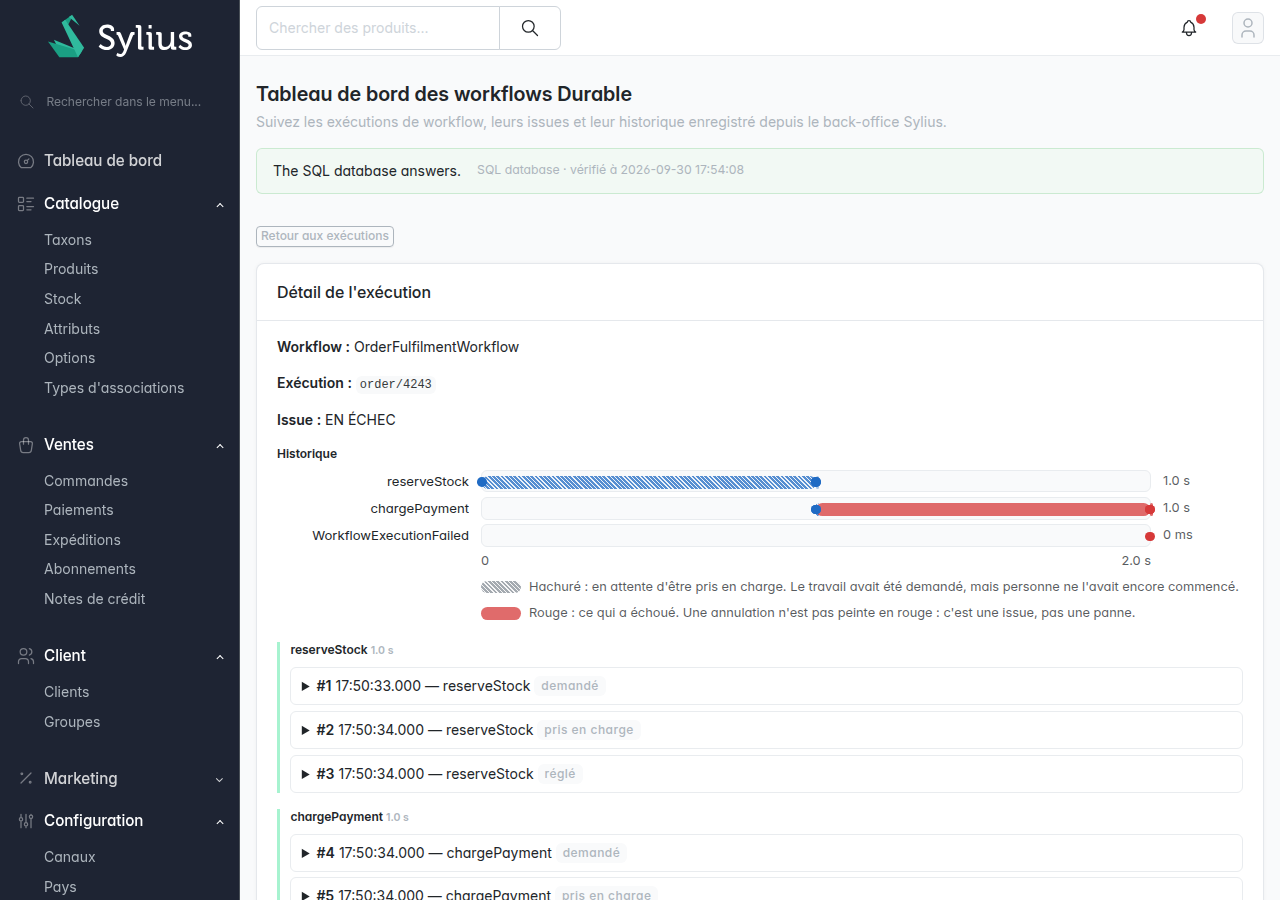Open Tableau de bord link
Viewport: 1280px width, 900px height.
coord(103,161)
